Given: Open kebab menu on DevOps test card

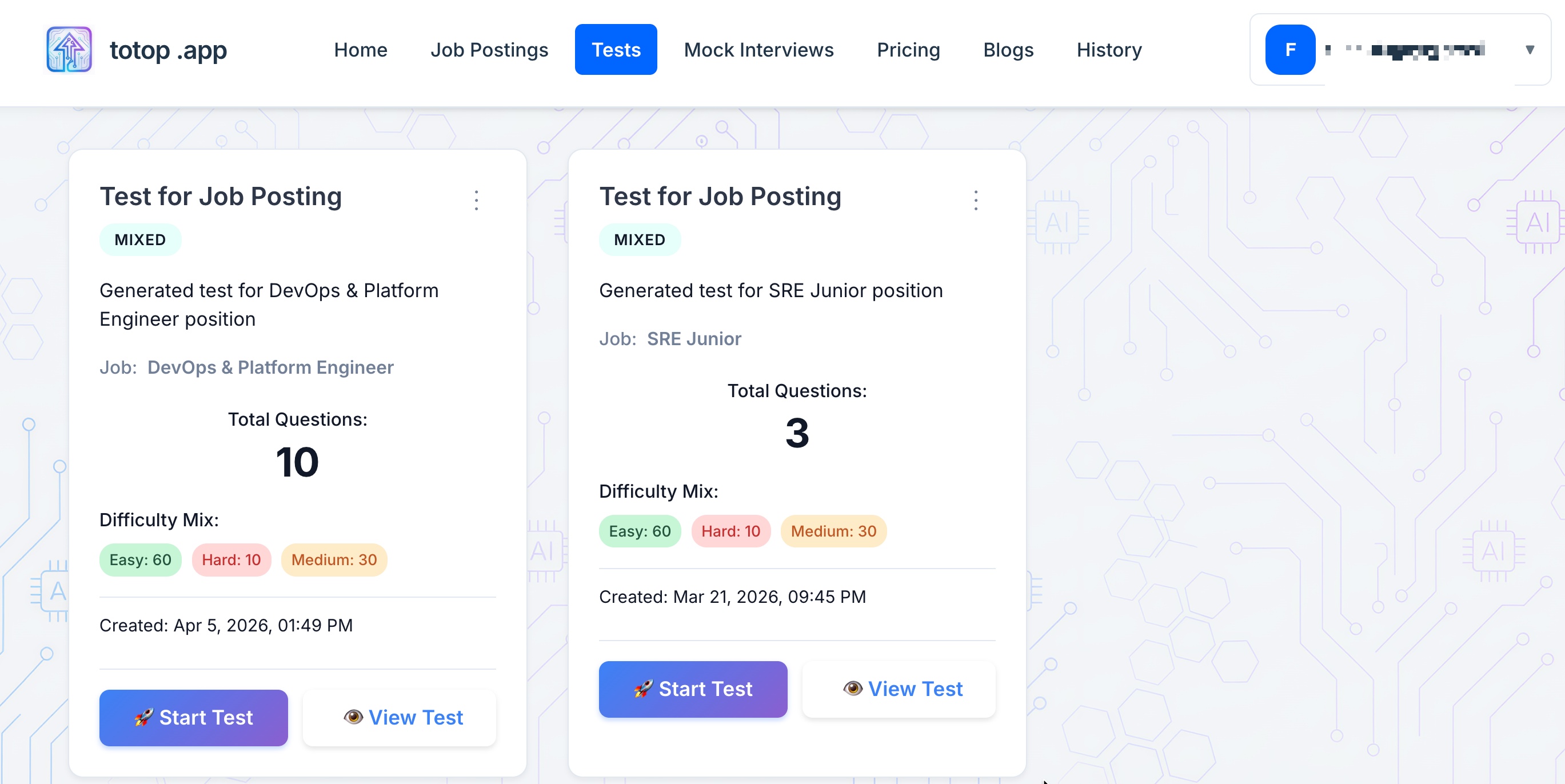Looking at the screenshot, I should (476, 200).
